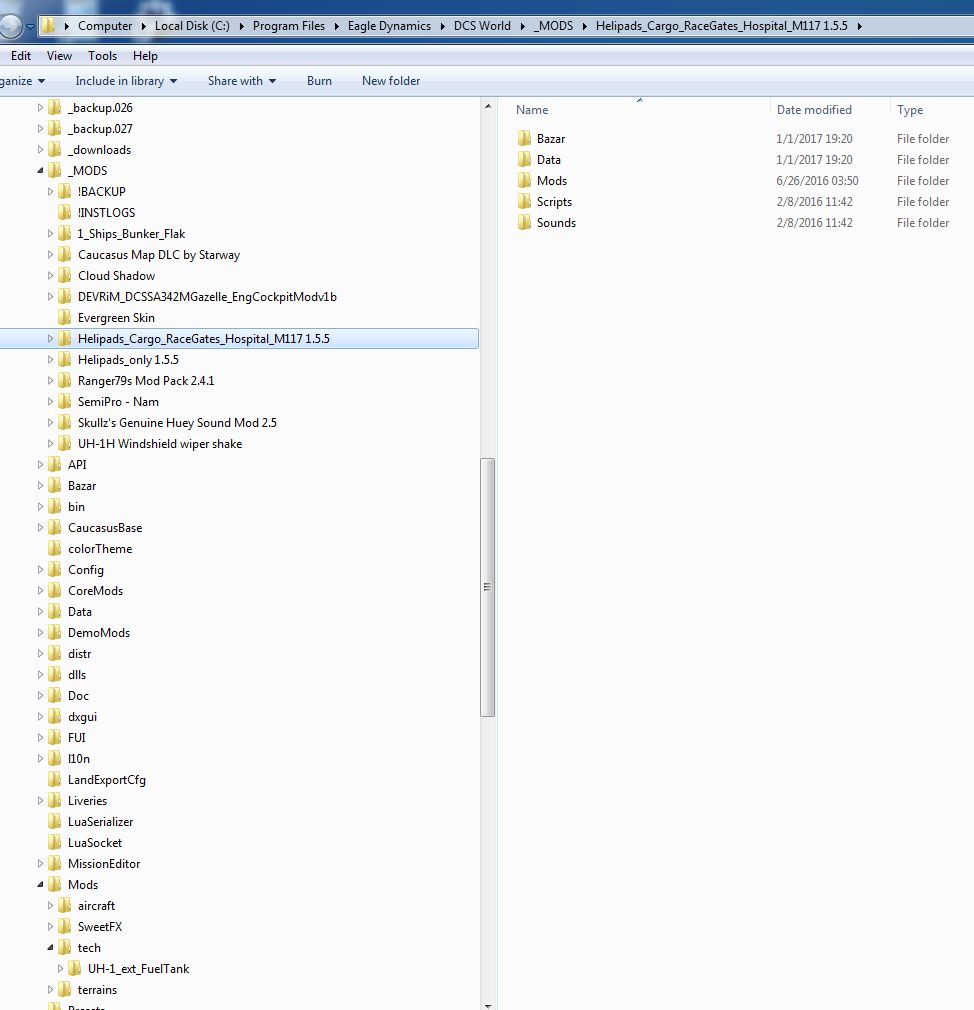Click scroll up arrow of navigation pane
The image size is (974, 1010).
[x=488, y=106]
